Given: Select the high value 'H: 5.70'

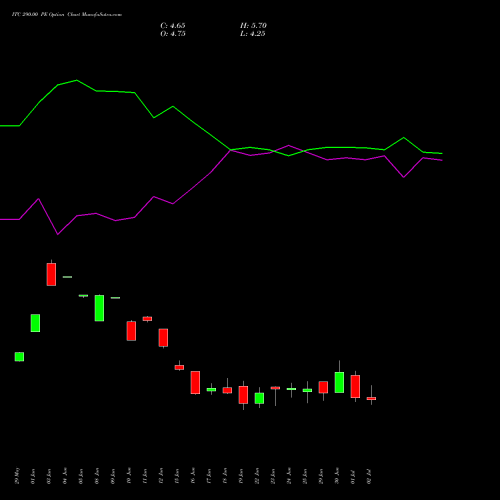Looking at the screenshot, I should 253,26.
